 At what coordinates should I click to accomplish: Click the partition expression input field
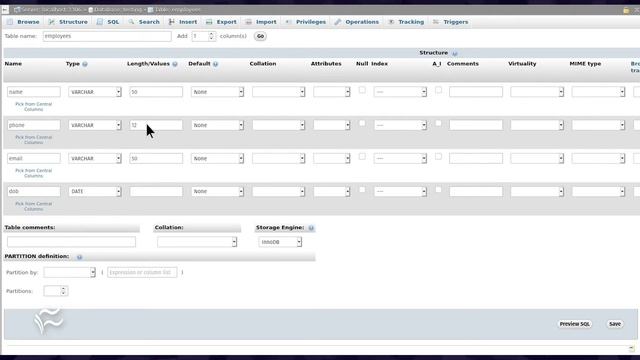point(142,272)
